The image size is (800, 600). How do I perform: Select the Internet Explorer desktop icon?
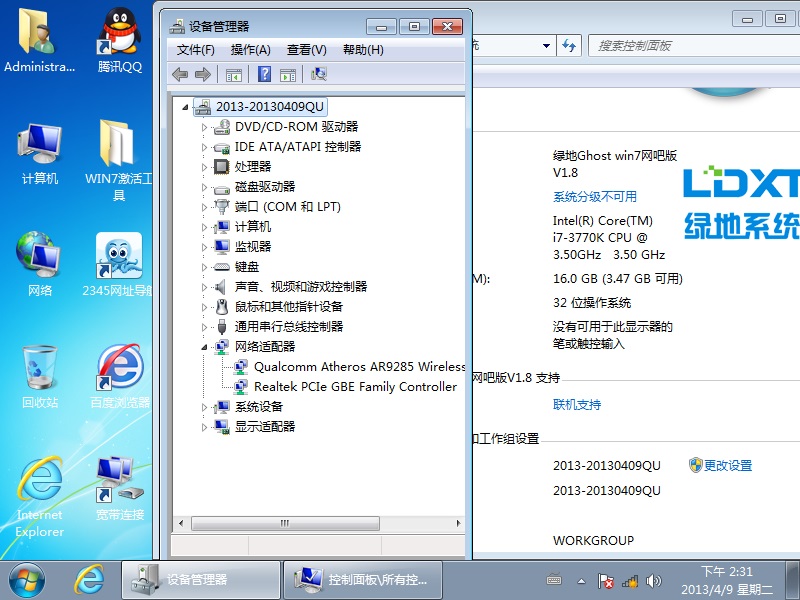pyautogui.click(x=39, y=497)
